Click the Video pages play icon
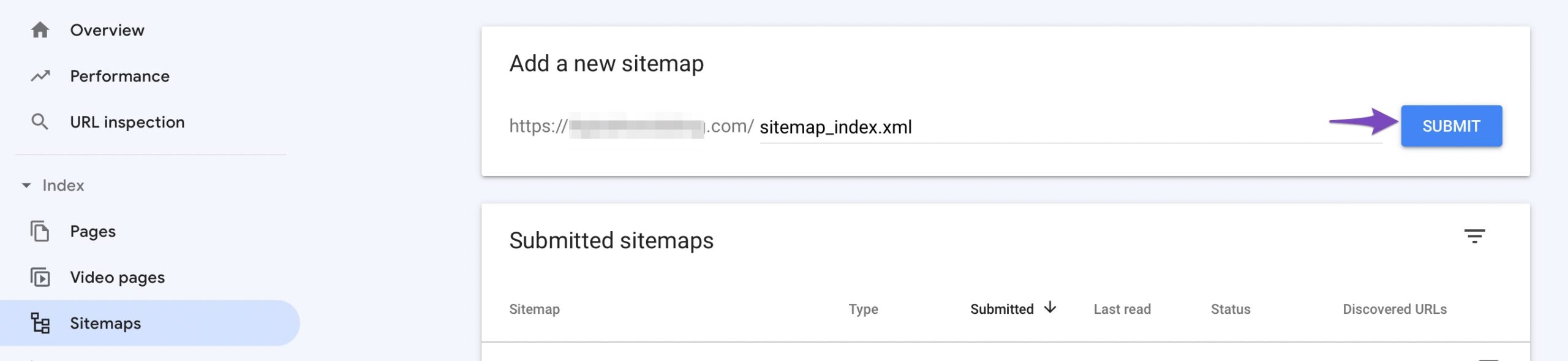Screen dimensions: 1568x361 click(40, 277)
